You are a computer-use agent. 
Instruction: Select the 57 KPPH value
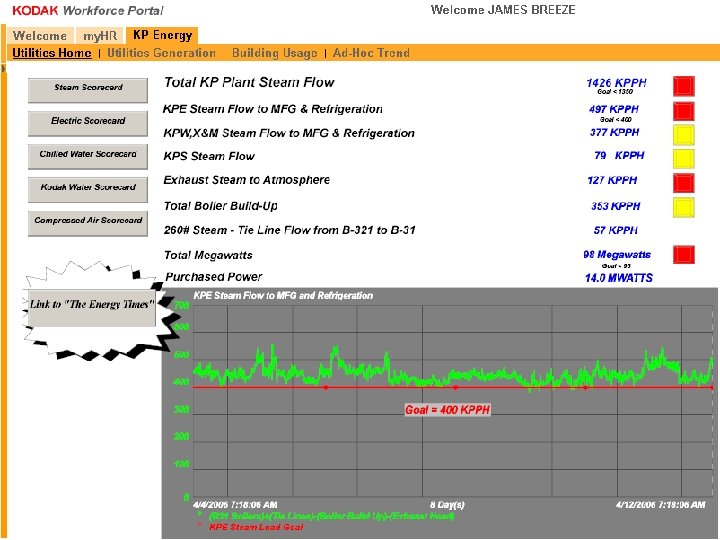(x=616, y=230)
